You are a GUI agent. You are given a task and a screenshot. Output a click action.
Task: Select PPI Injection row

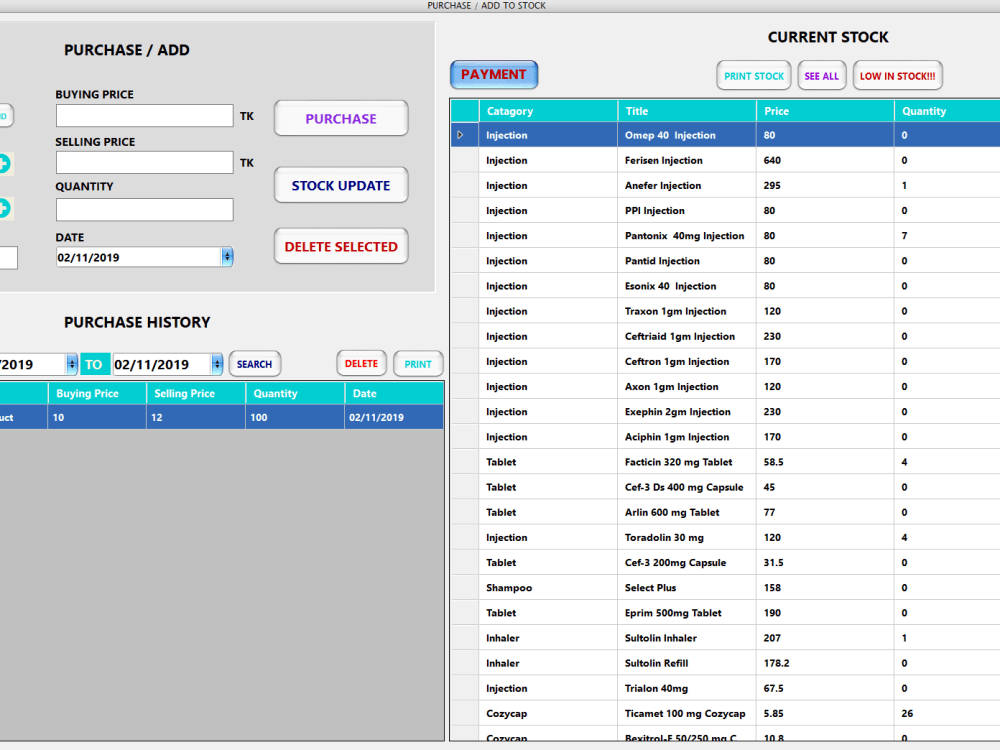(x=726, y=210)
